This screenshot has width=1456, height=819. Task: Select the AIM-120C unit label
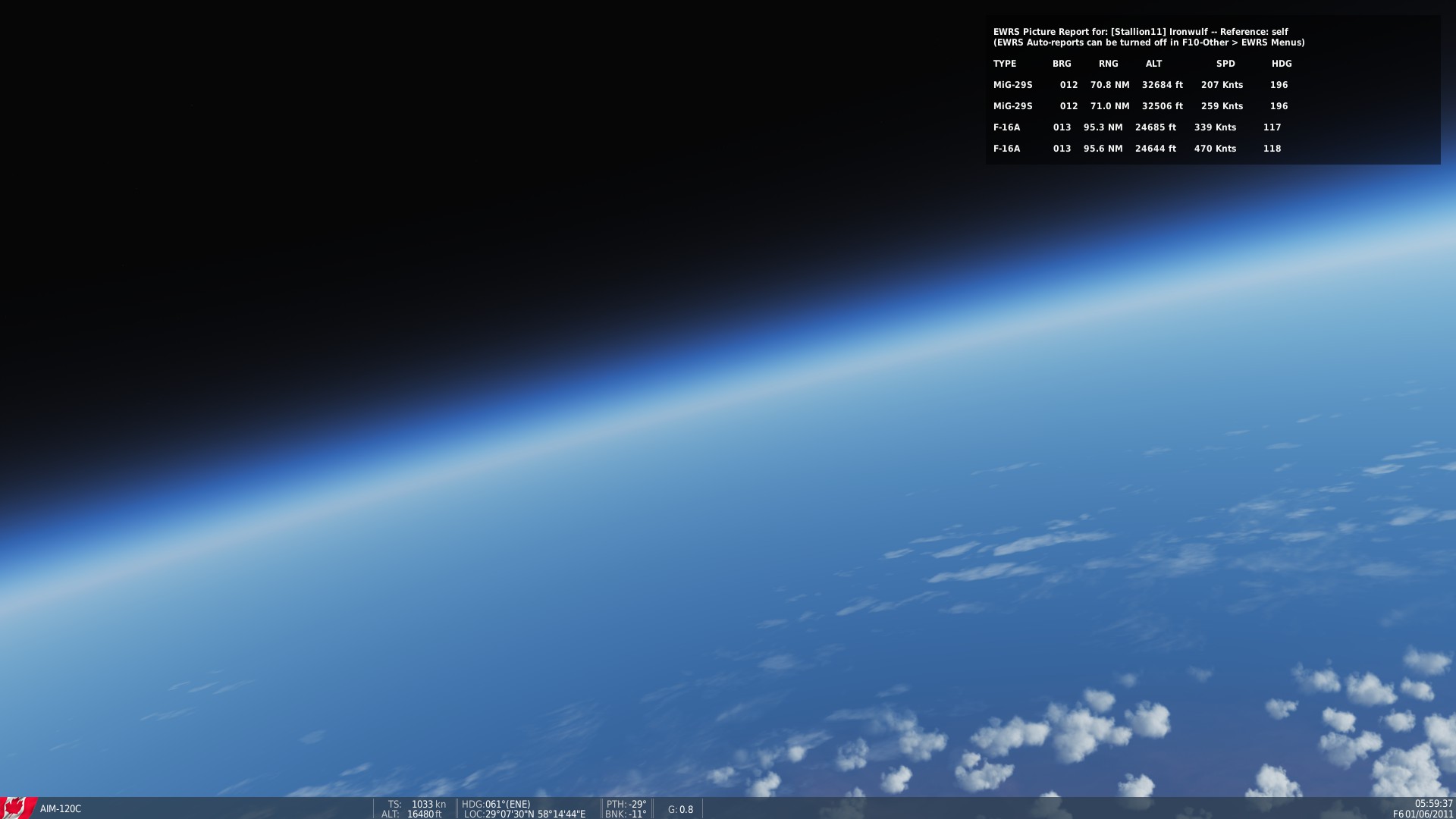(x=61, y=809)
